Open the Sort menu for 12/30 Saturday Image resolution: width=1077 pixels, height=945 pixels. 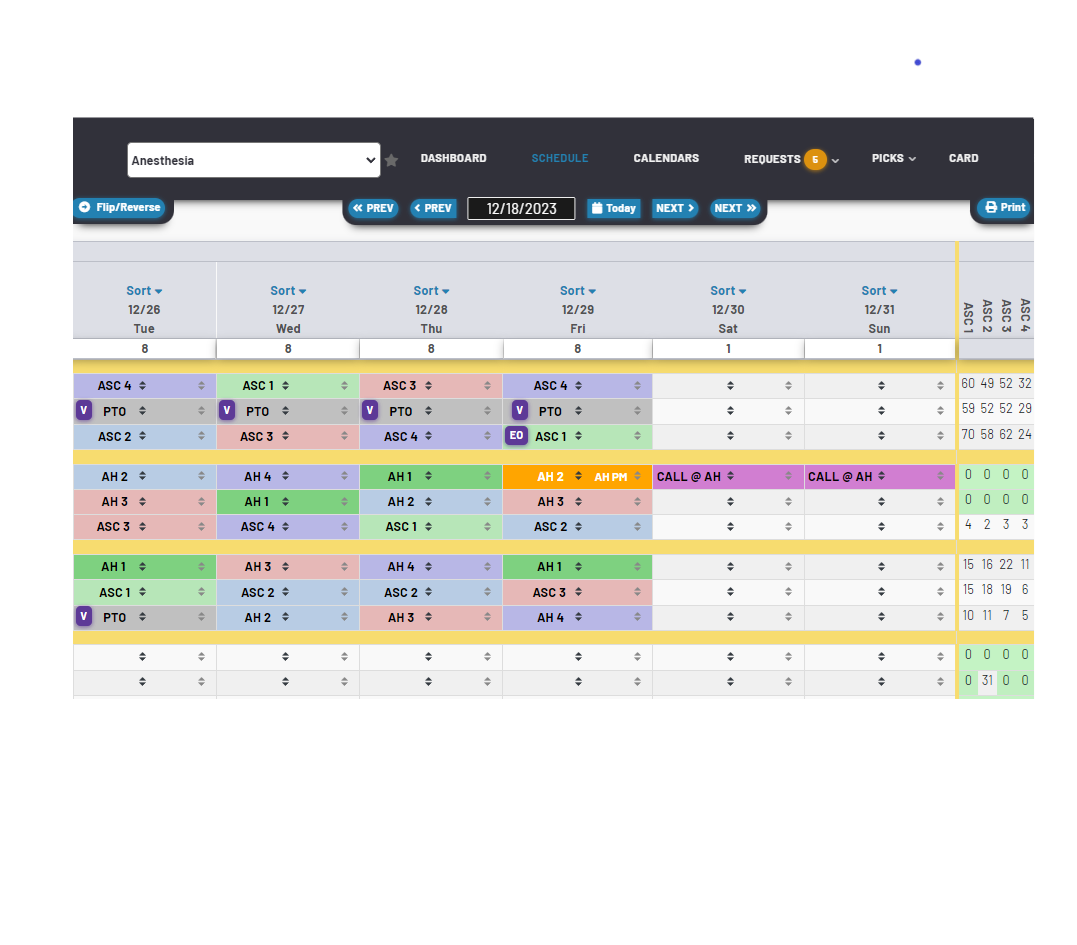pos(728,291)
